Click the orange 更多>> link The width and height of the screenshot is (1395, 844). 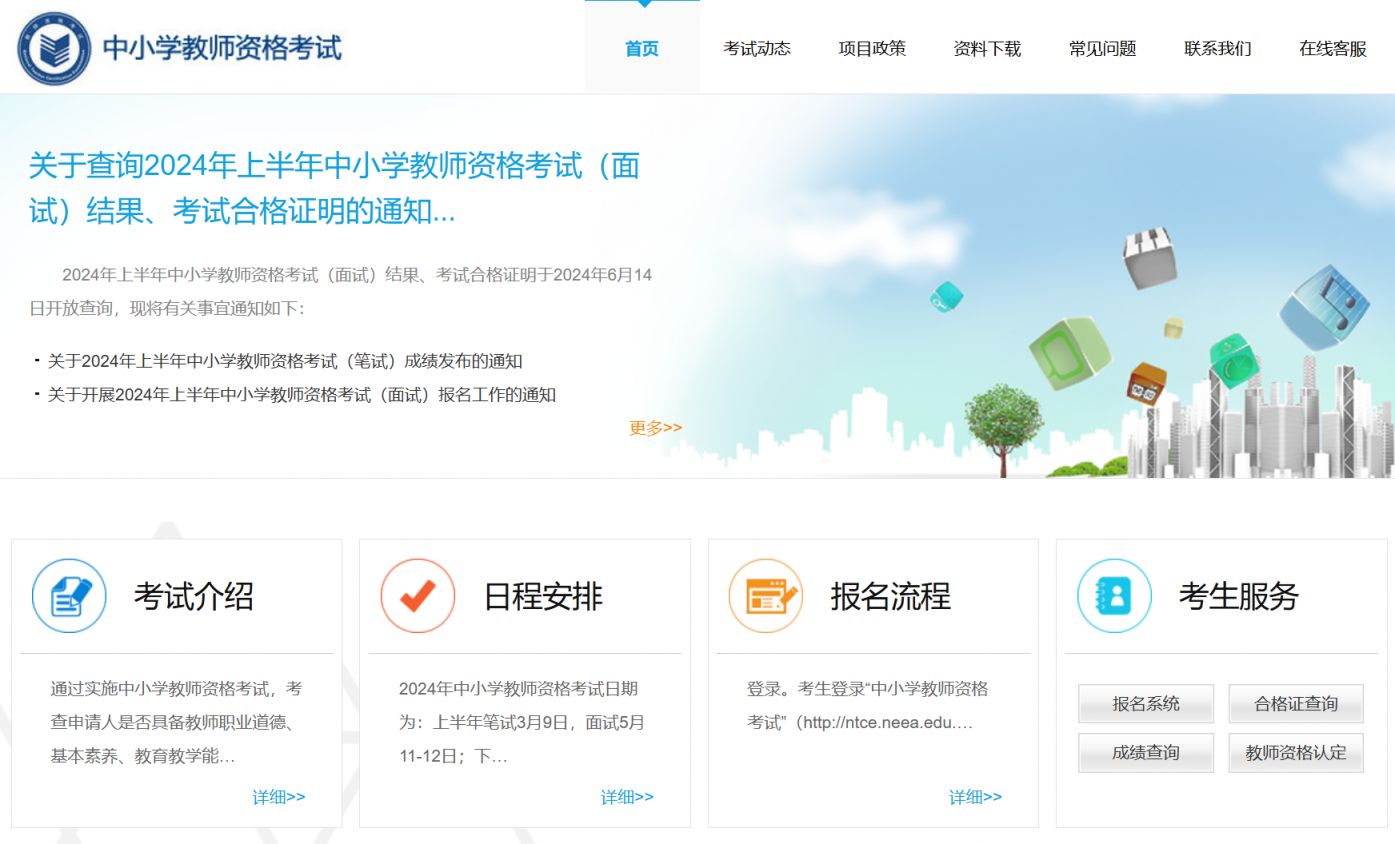point(655,428)
